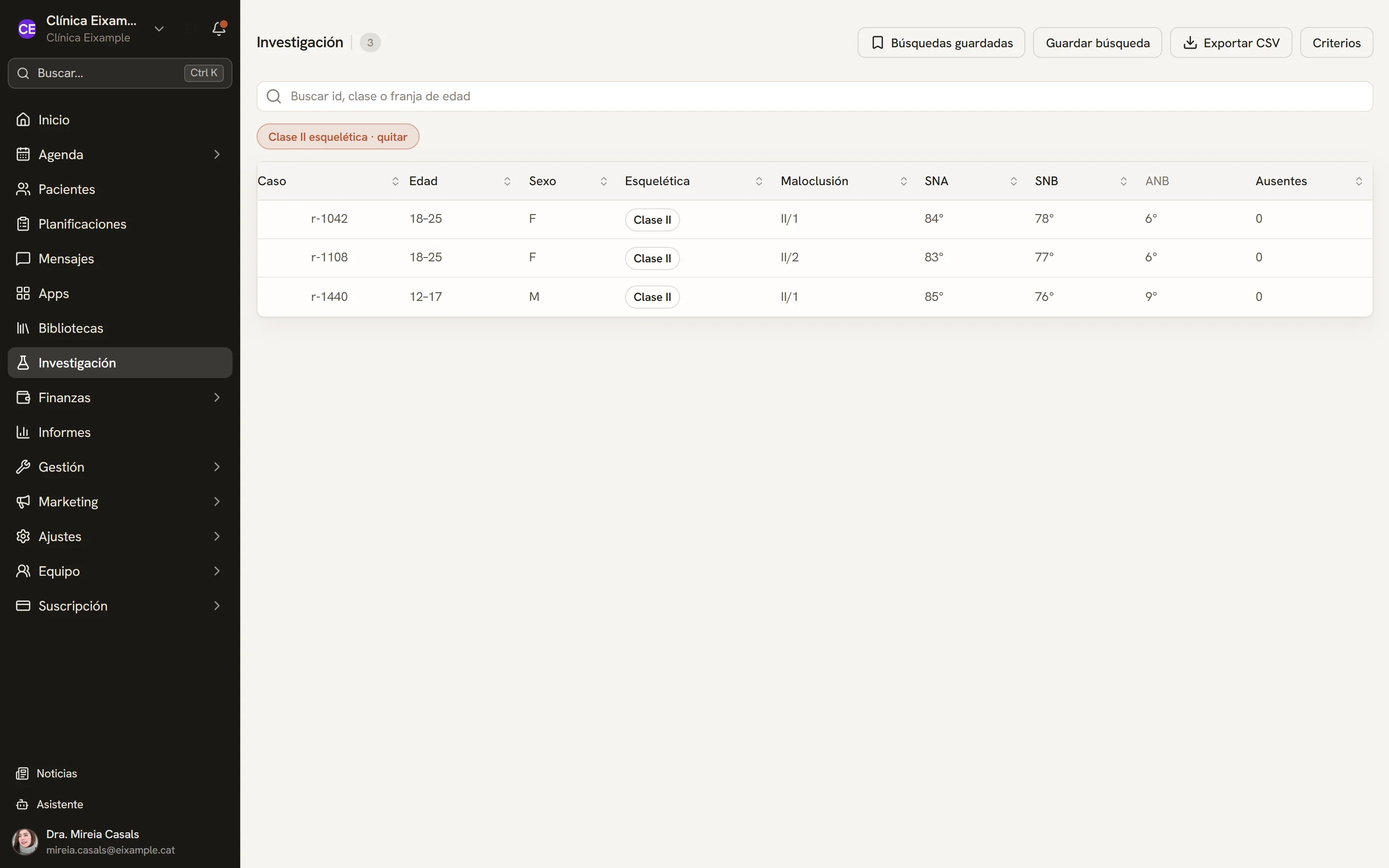Viewport: 1389px width, 868px height.
Task: Open clinic switcher dropdown chevron
Action: [x=159, y=29]
